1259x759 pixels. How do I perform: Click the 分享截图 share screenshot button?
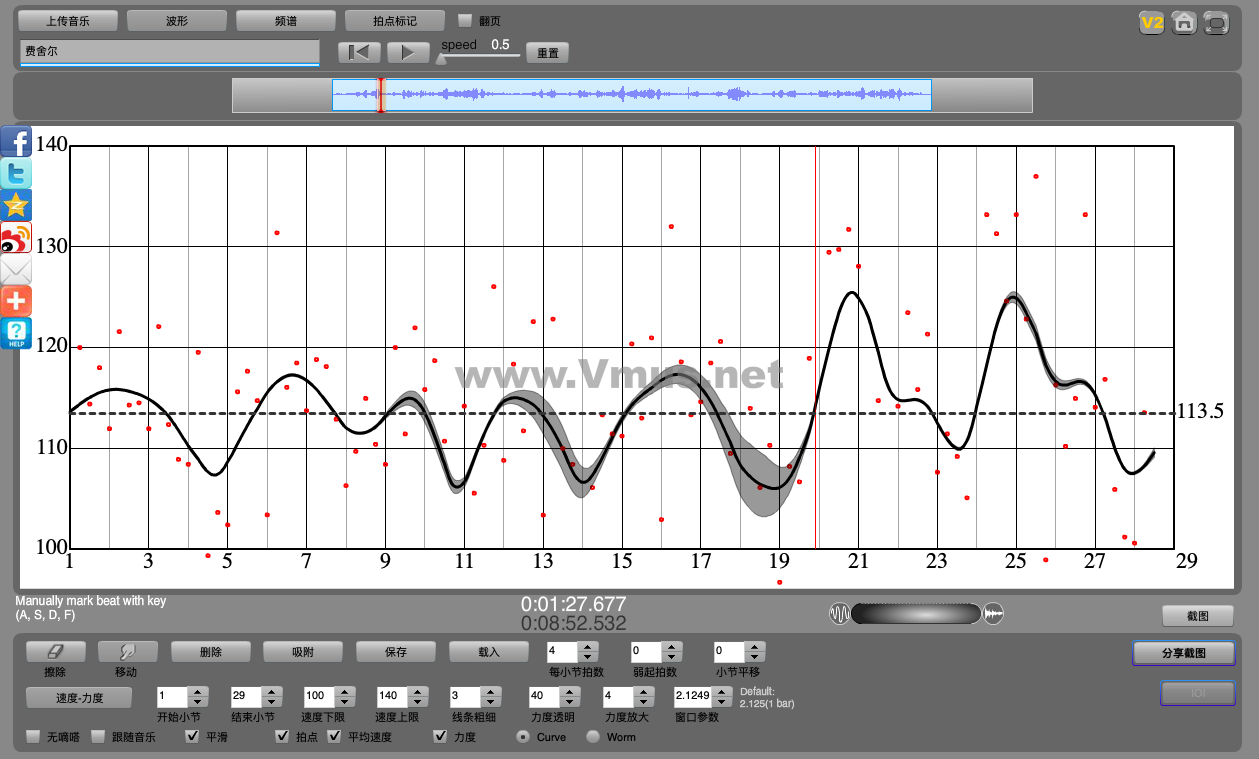[x=1183, y=653]
